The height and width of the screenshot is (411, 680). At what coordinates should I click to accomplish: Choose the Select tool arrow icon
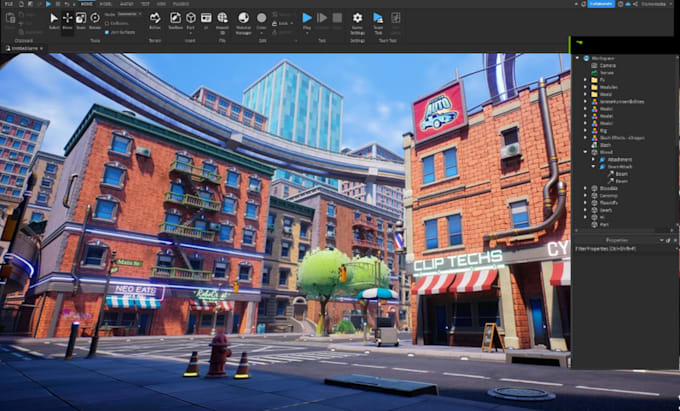(x=54, y=18)
